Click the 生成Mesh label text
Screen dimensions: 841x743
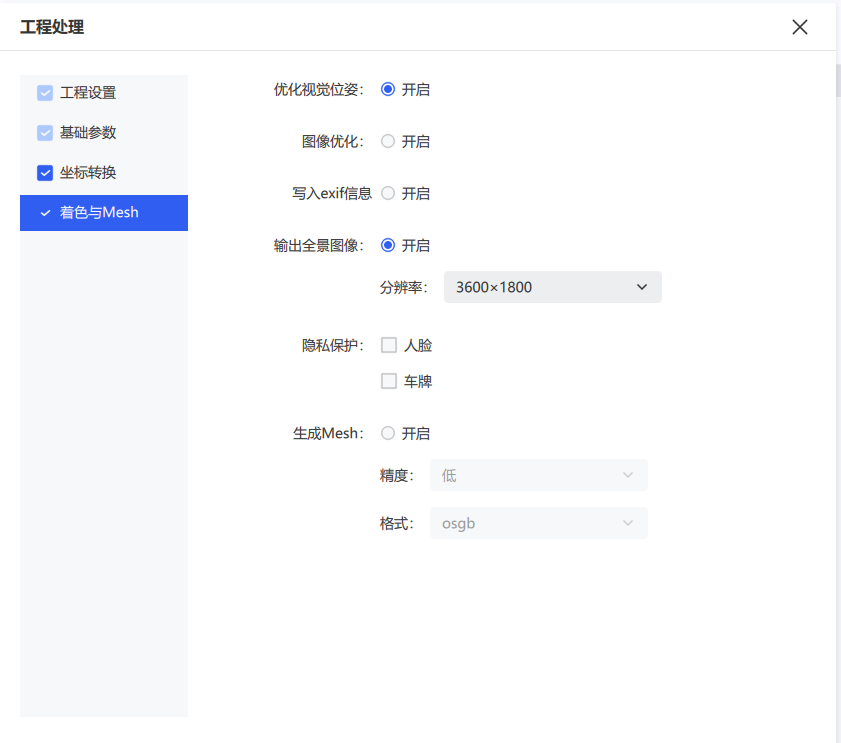[328, 433]
